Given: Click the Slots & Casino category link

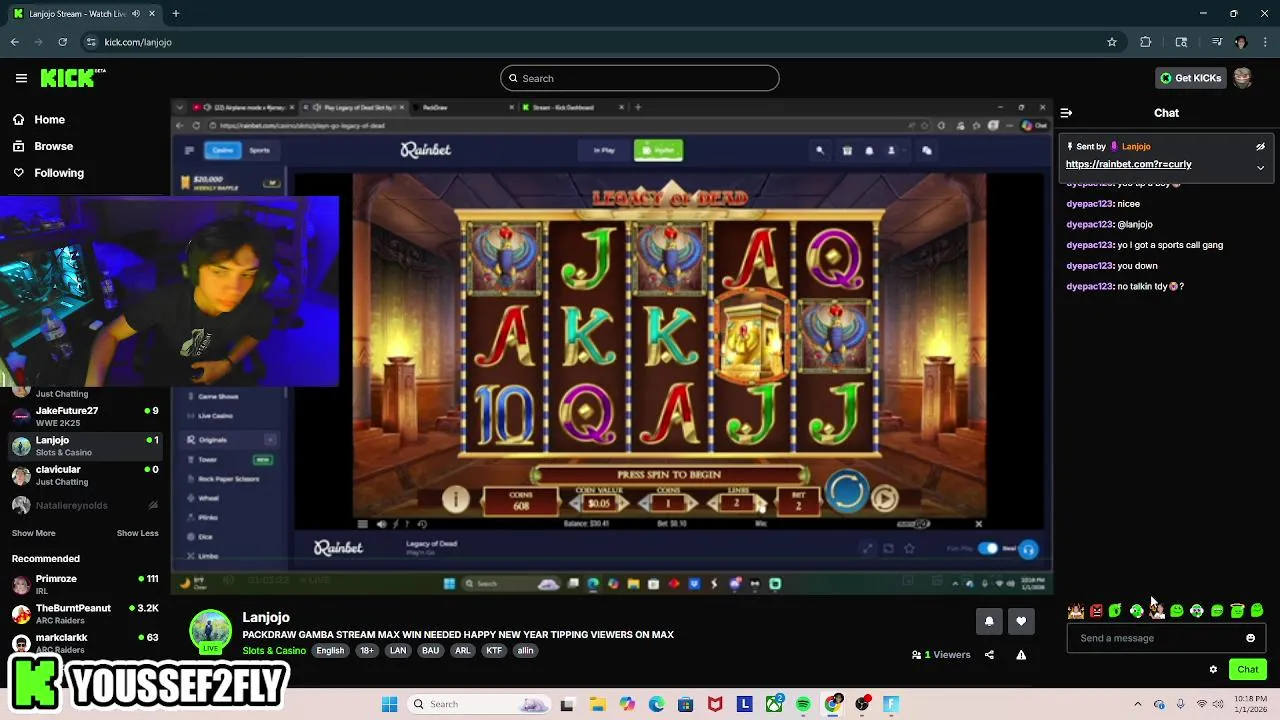Looking at the screenshot, I should pos(274,651).
